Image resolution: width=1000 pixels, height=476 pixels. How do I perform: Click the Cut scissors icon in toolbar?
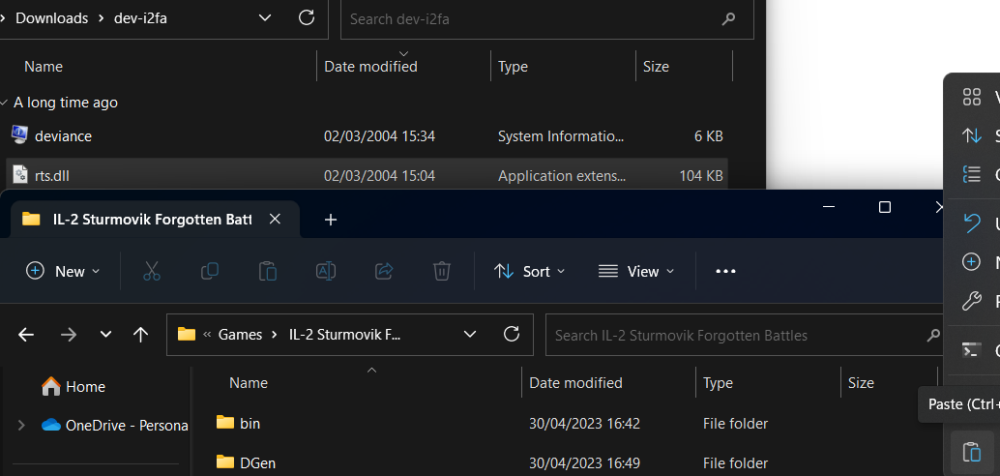pyautogui.click(x=152, y=271)
